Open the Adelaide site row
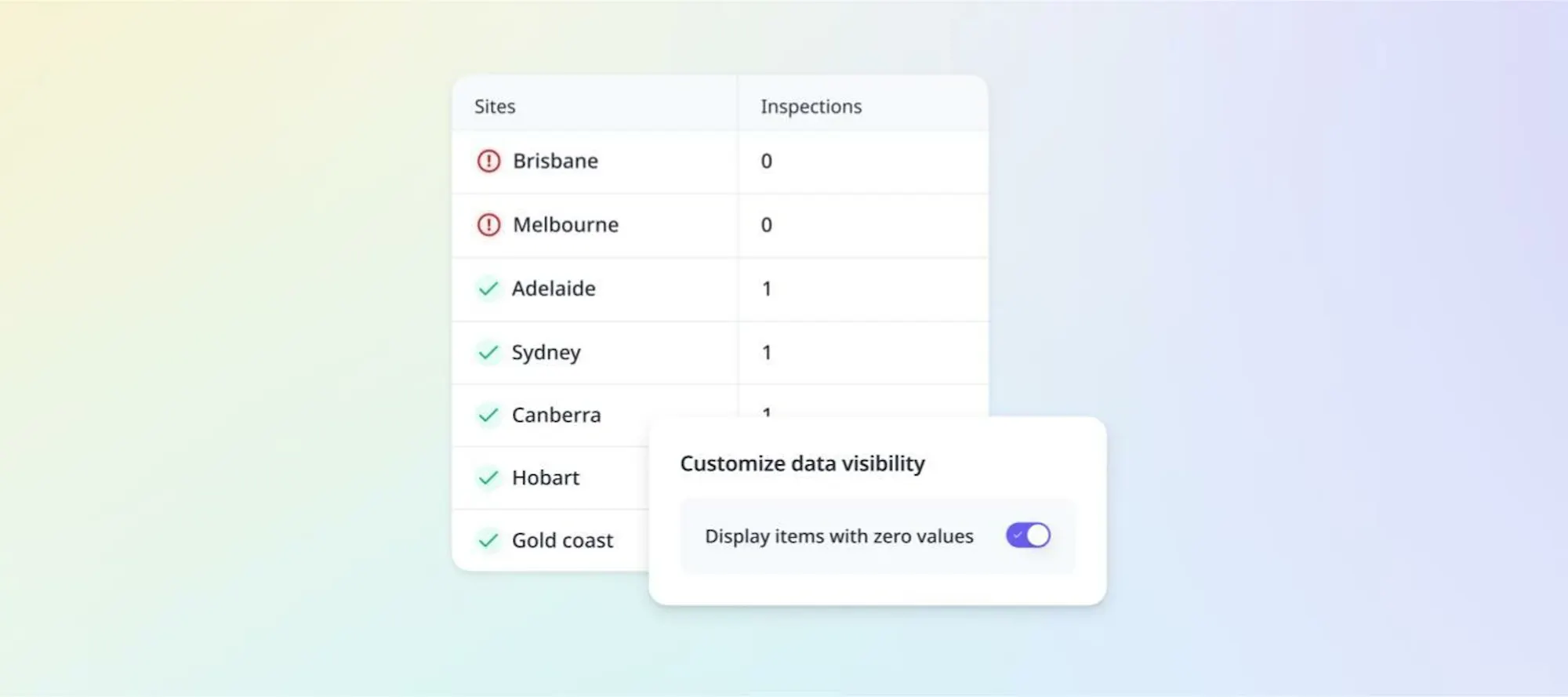The image size is (1568, 697). pos(720,289)
